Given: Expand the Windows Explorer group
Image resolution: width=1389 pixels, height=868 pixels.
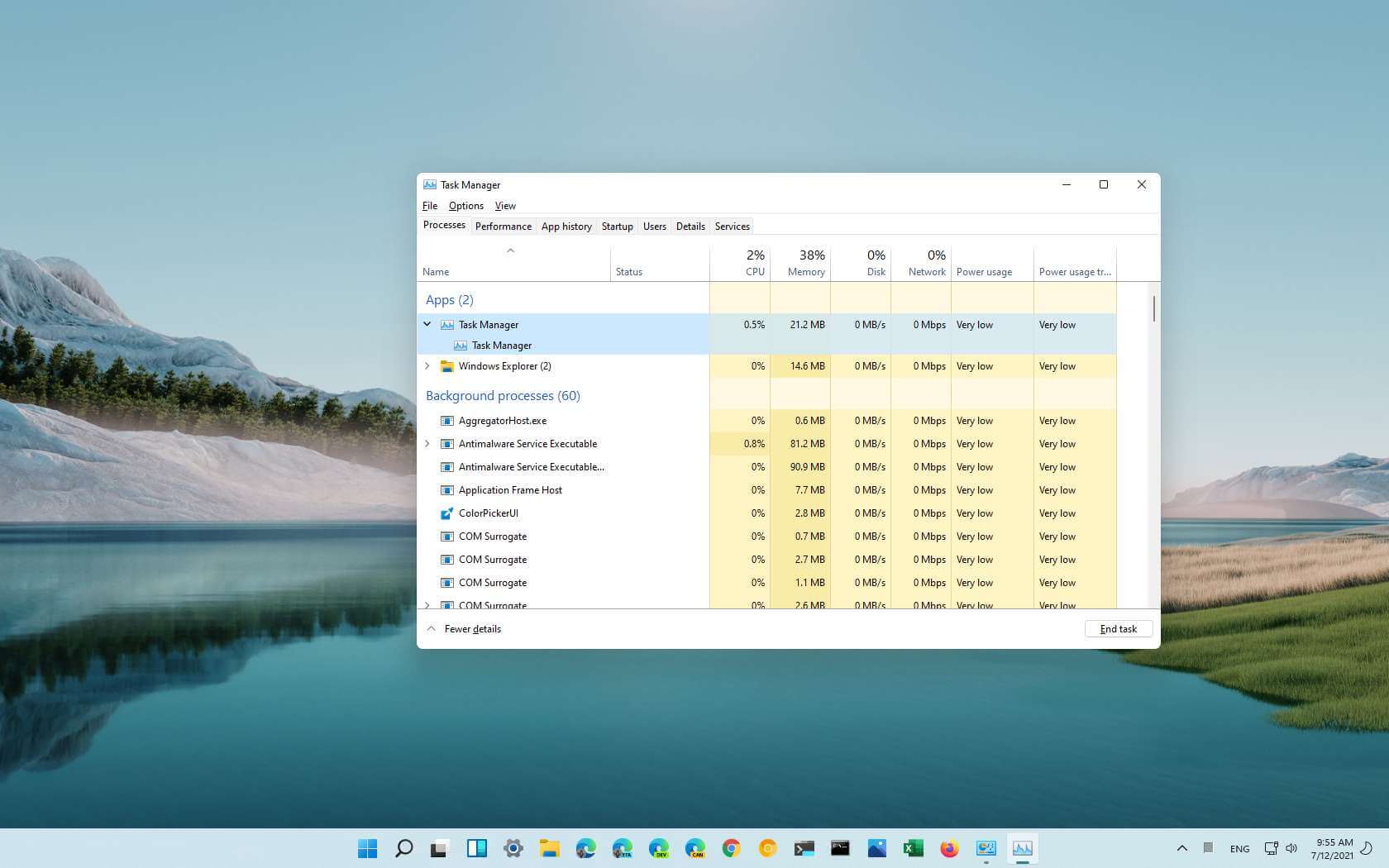Looking at the screenshot, I should (x=427, y=366).
